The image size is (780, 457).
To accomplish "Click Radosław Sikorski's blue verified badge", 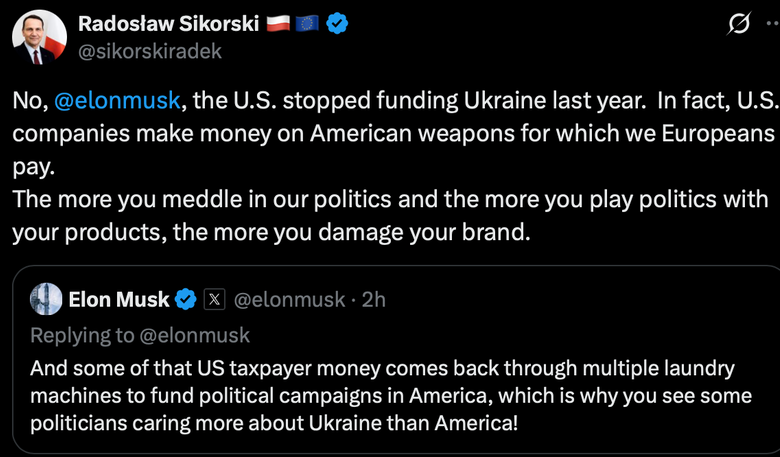I will point(337,23).
